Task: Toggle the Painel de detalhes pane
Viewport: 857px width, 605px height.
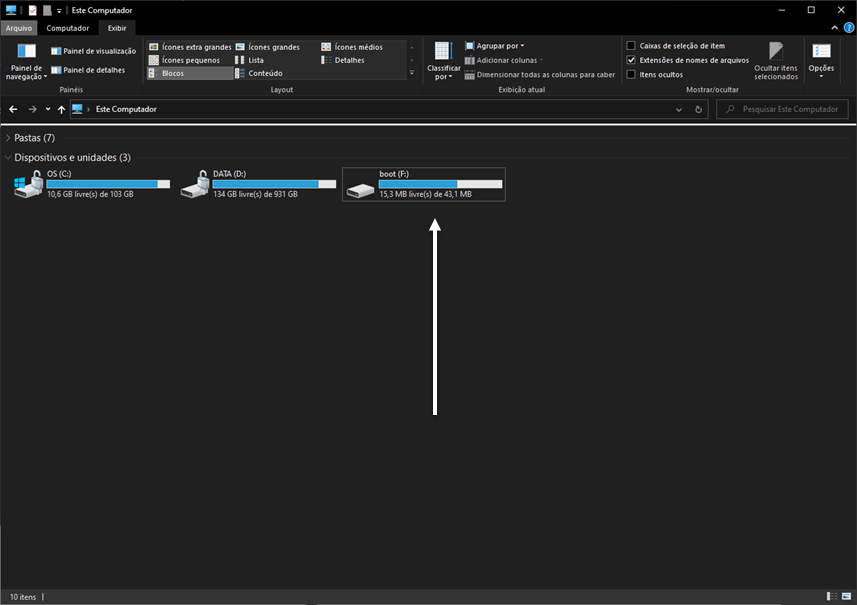Action: [x=56, y=70]
